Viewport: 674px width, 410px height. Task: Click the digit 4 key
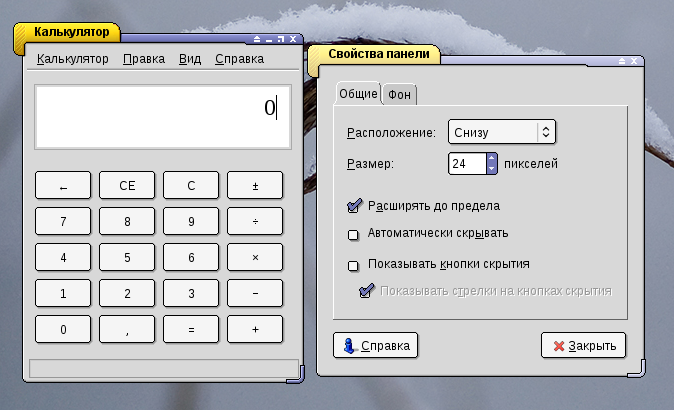tap(63, 257)
